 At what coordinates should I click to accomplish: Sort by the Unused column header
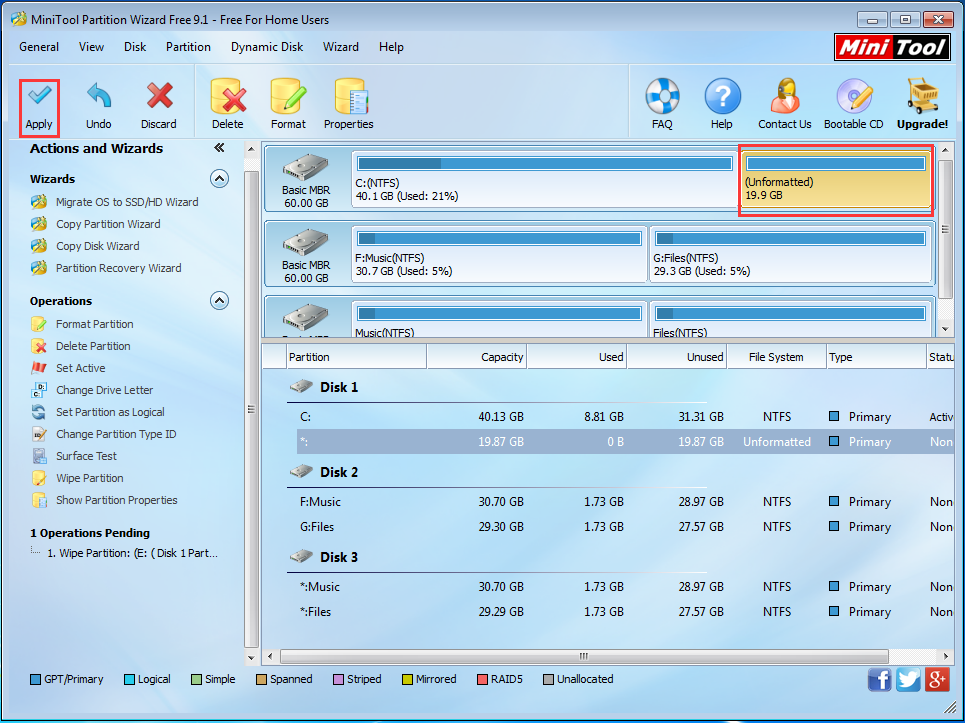coord(677,357)
